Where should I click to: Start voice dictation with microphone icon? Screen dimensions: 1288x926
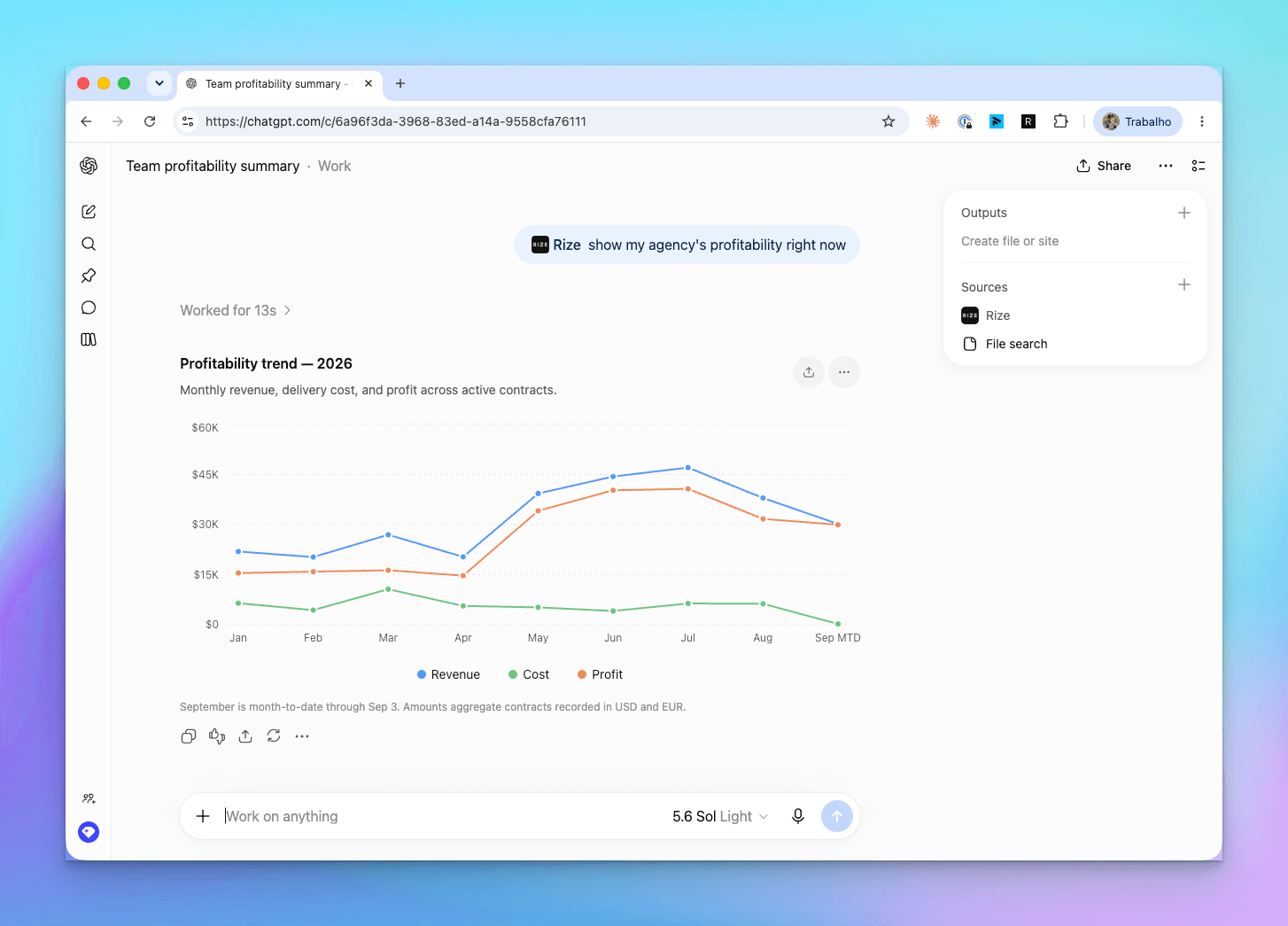click(798, 816)
